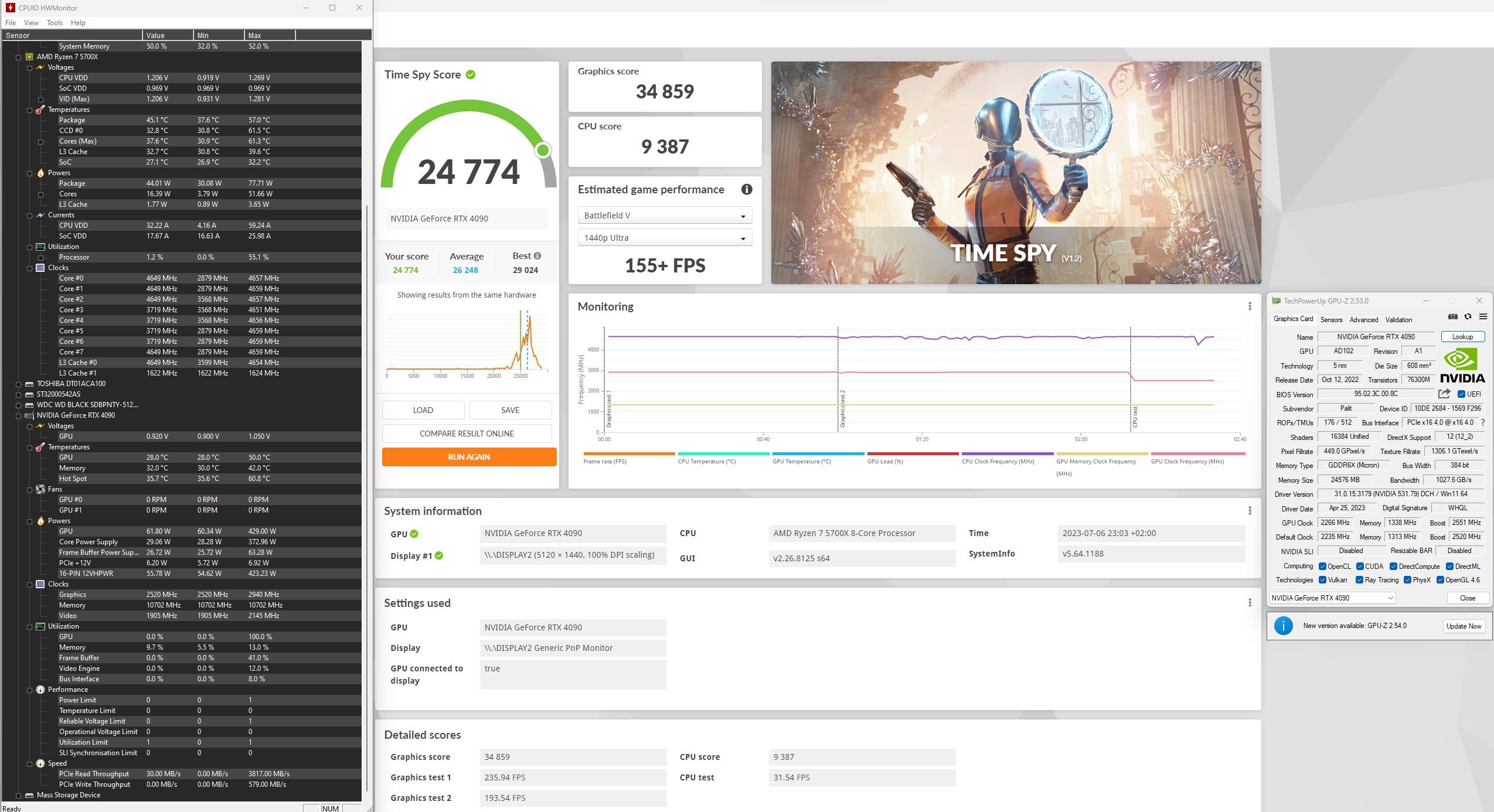This screenshot has height=812, width=1494.
Task: Open System information three-dot menu
Action: [x=1250, y=511]
